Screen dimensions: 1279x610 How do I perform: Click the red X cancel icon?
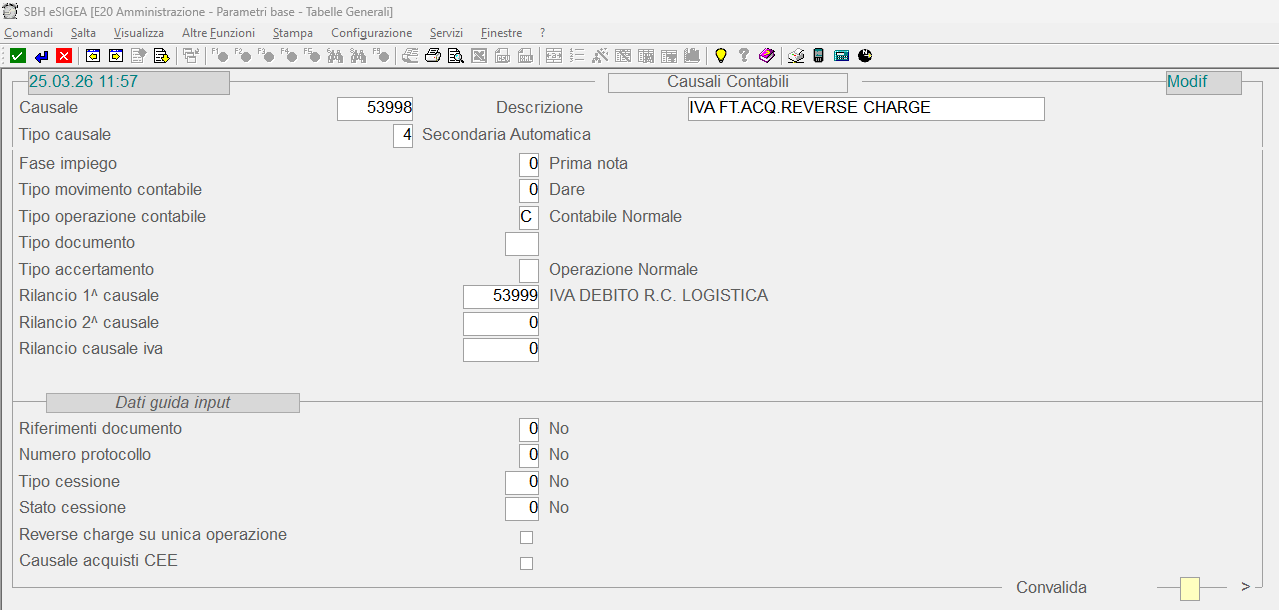(64, 56)
